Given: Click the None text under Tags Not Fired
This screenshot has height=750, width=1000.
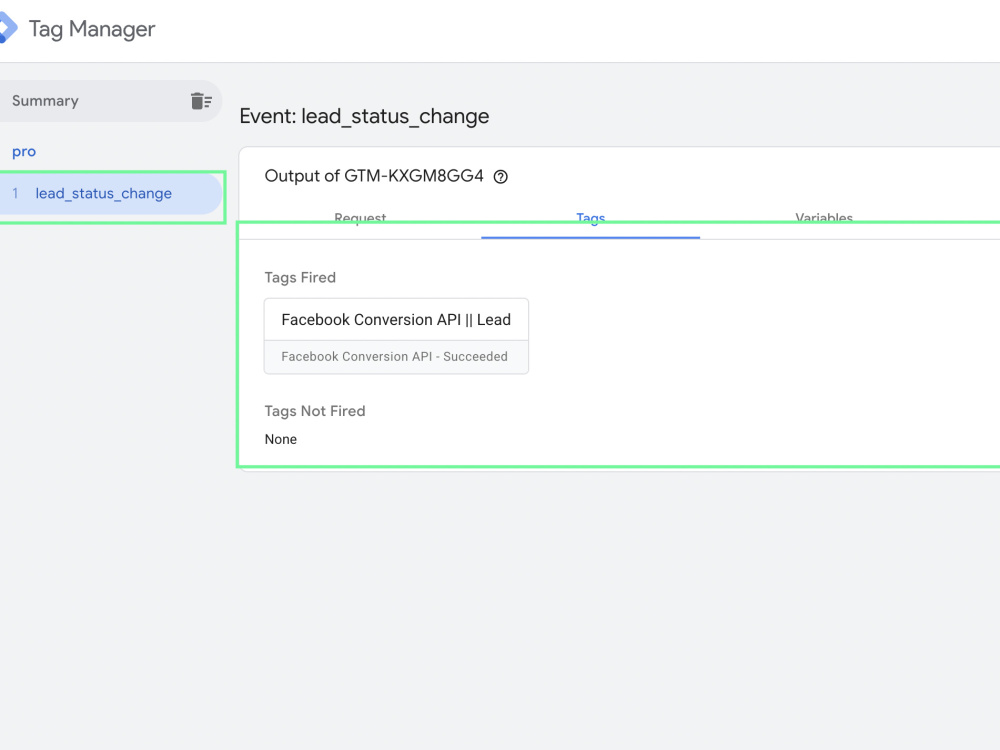Looking at the screenshot, I should click(281, 439).
